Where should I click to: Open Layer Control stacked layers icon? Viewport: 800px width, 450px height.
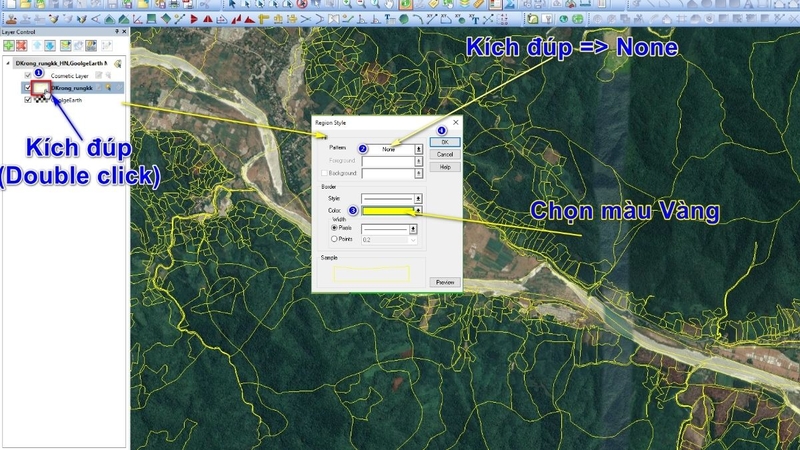464,5
